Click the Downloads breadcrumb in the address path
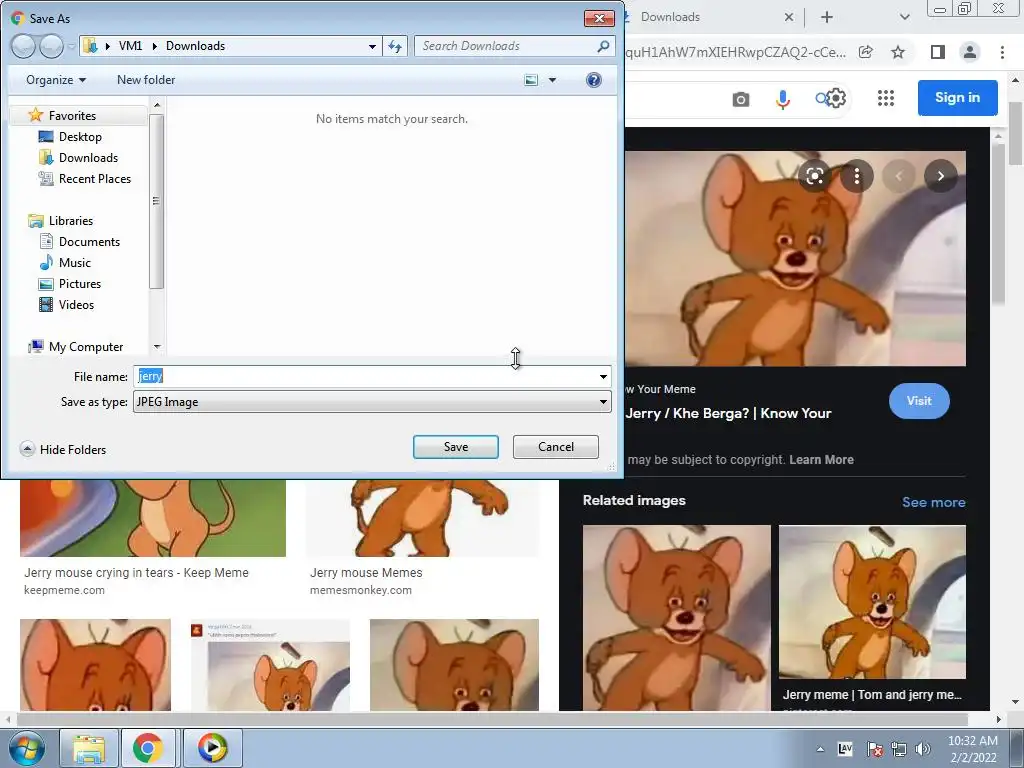Viewport: 1024px width, 768px height. click(195, 46)
